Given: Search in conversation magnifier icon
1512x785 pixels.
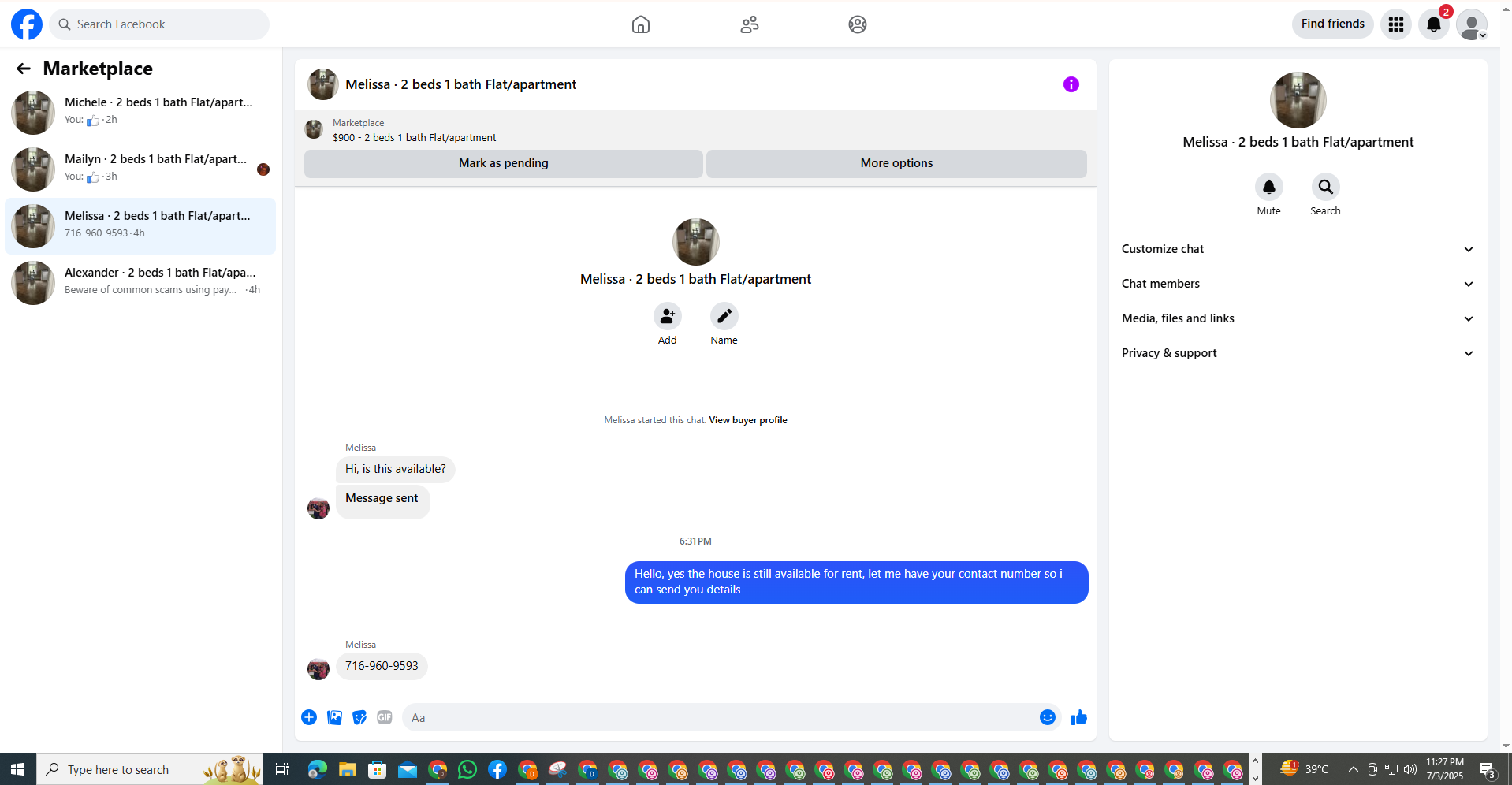Looking at the screenshot, I should 1326,187.
